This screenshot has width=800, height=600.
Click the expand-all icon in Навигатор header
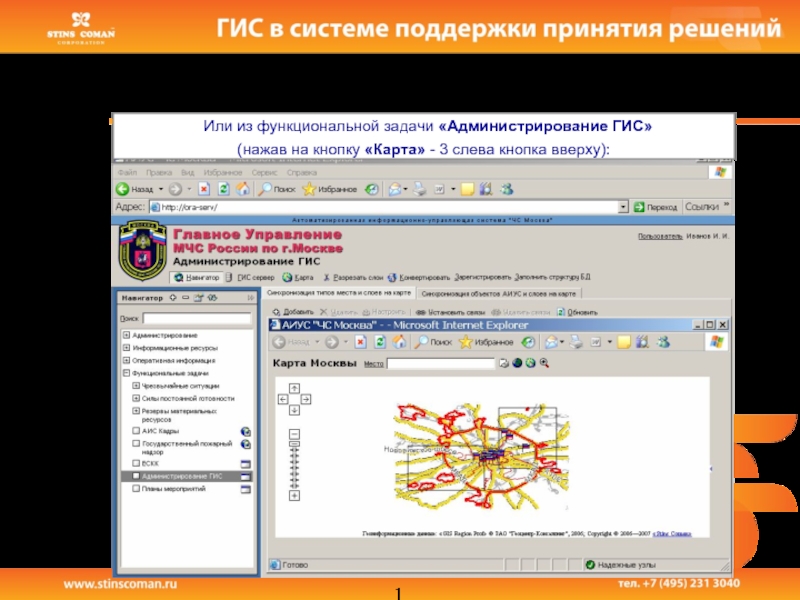[173, 297]
